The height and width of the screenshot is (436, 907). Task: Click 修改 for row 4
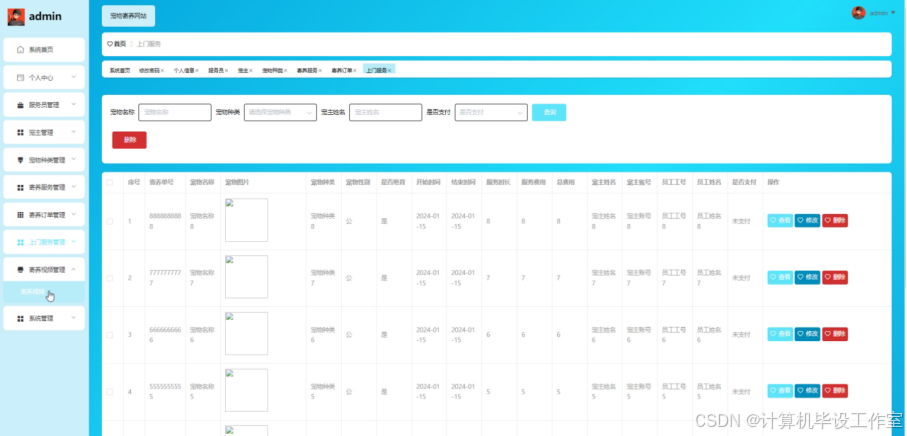point(808,390)
